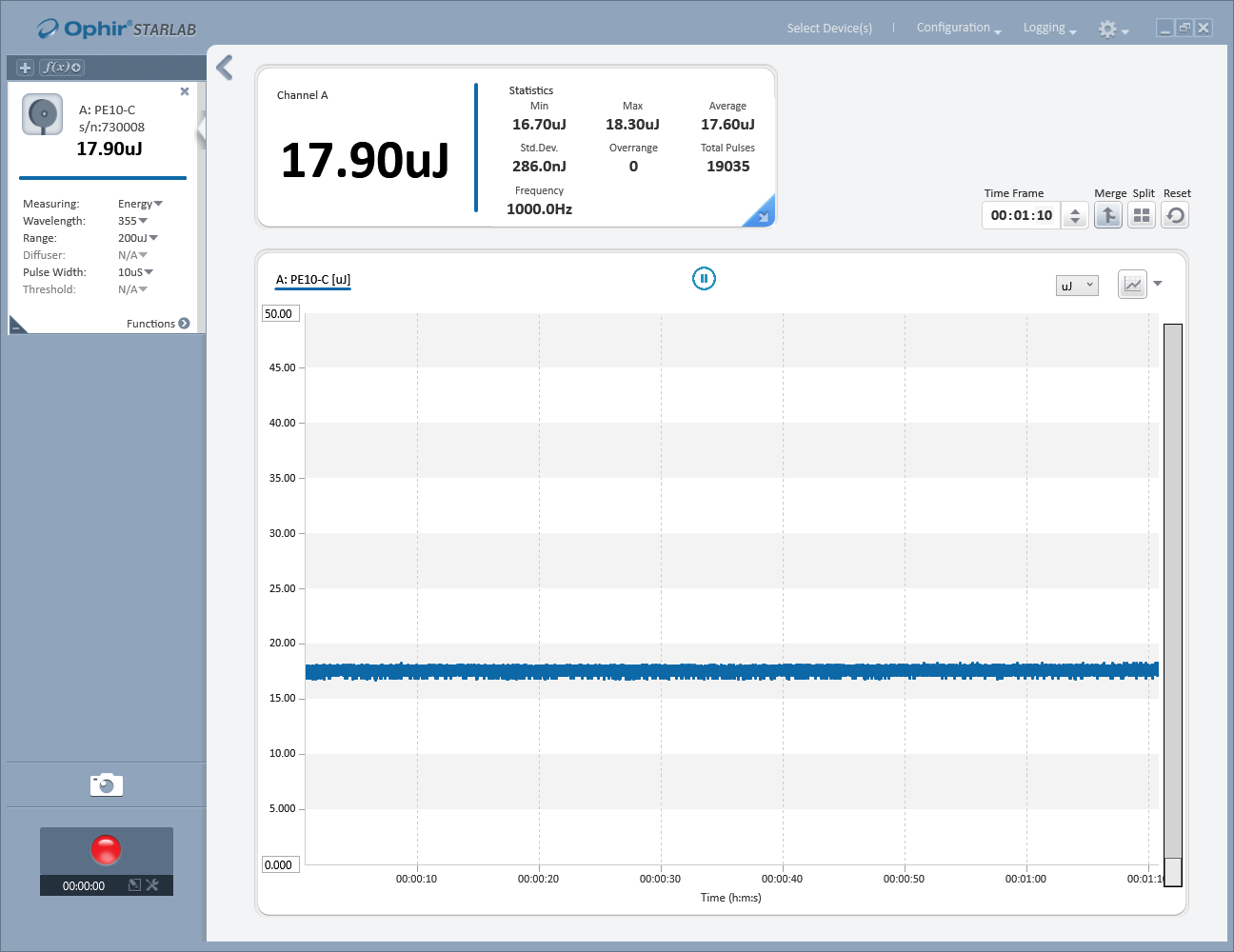This screenshot has height=952, width=1234.
Task: Open the f(x) math function button
Action: click(x=62, y=68)
